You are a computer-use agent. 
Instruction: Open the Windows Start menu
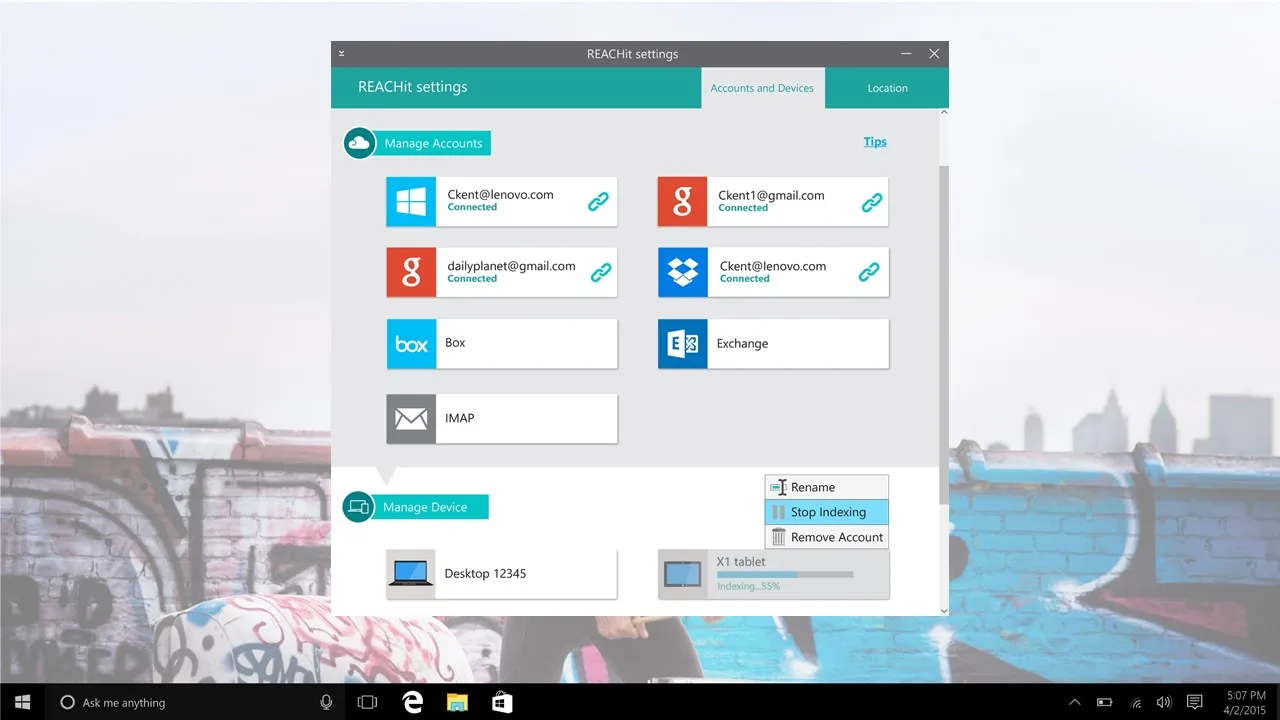[22, 702]
